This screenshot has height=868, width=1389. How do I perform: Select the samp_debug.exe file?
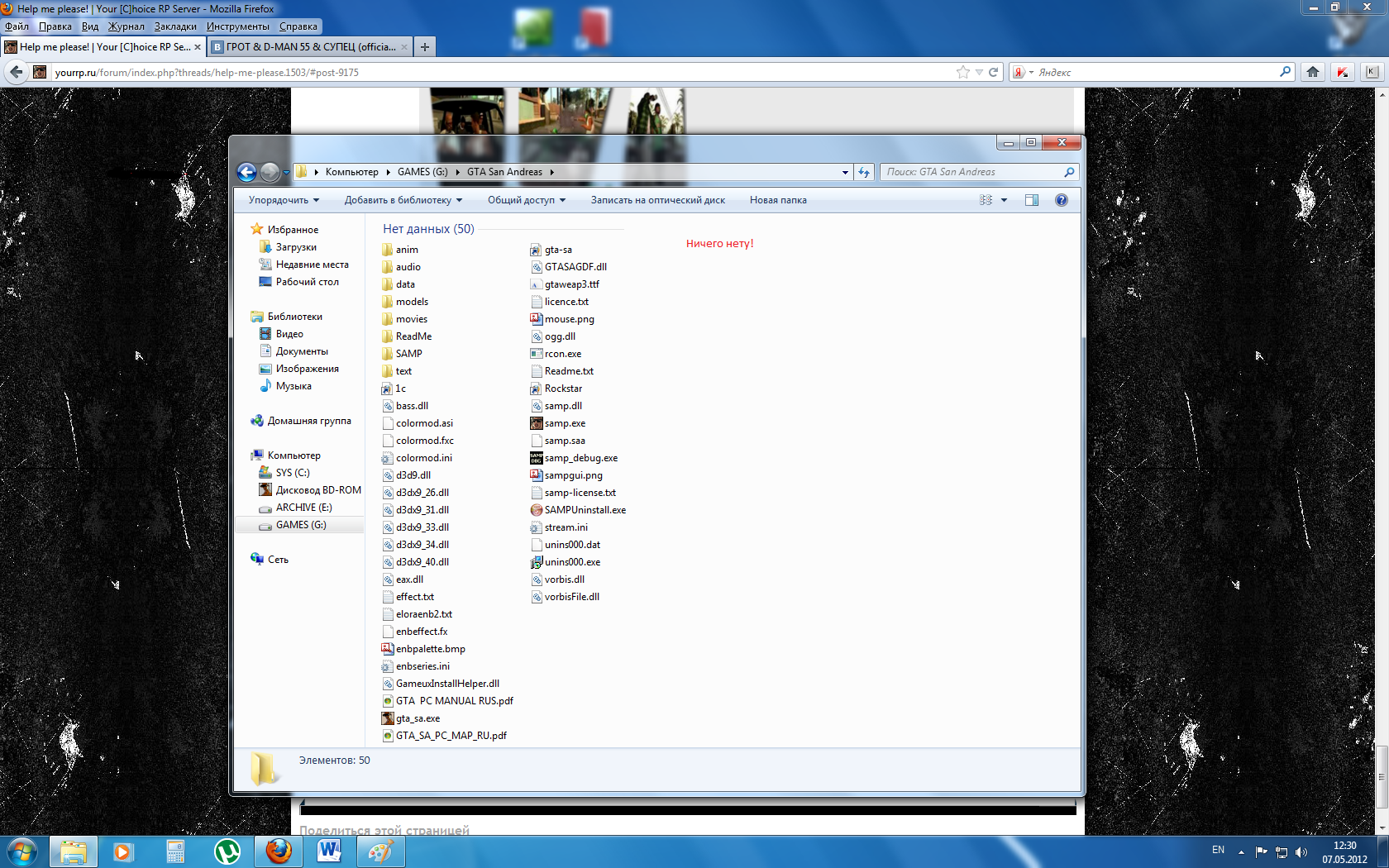(x=575, y=458)
